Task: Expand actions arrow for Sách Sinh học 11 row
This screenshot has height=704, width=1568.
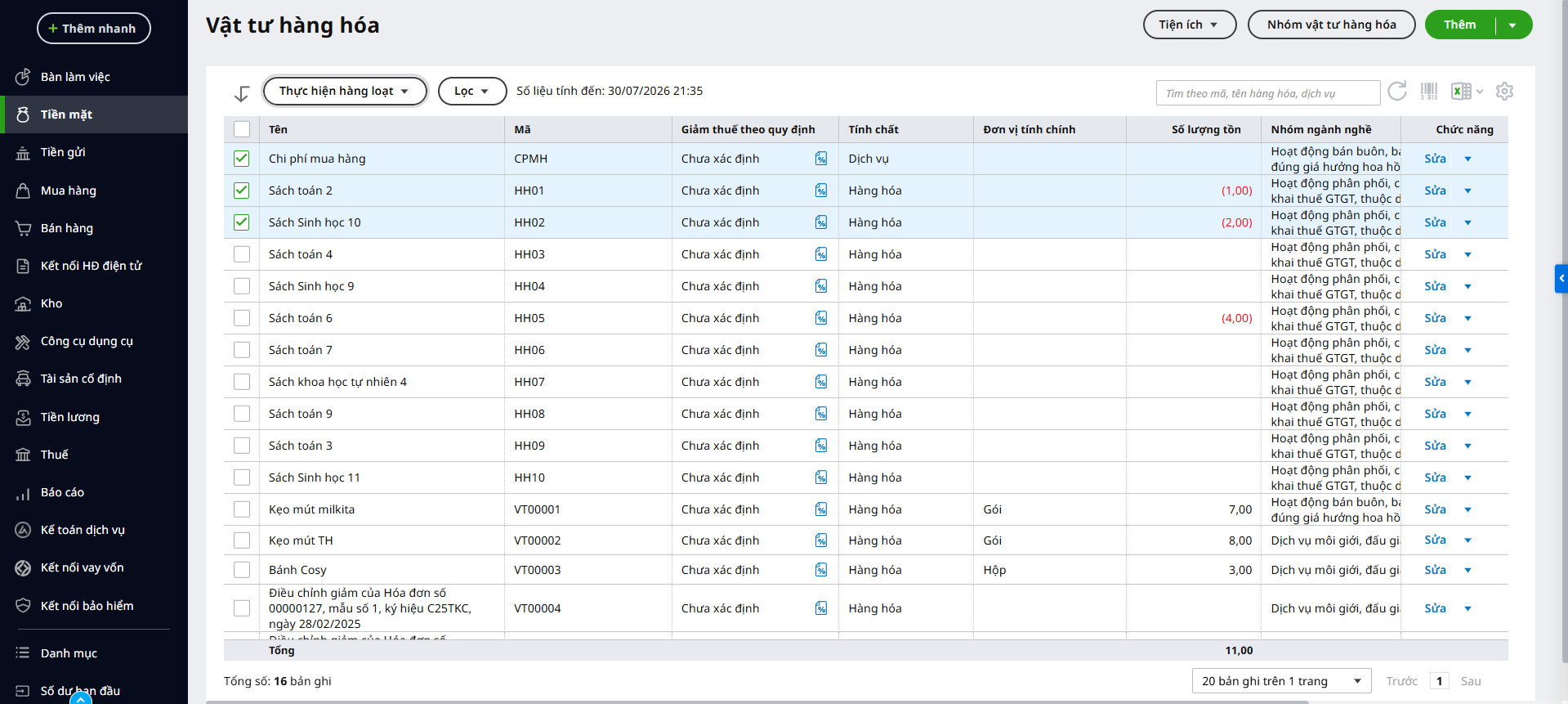Action: click(x=1468, y=478)
